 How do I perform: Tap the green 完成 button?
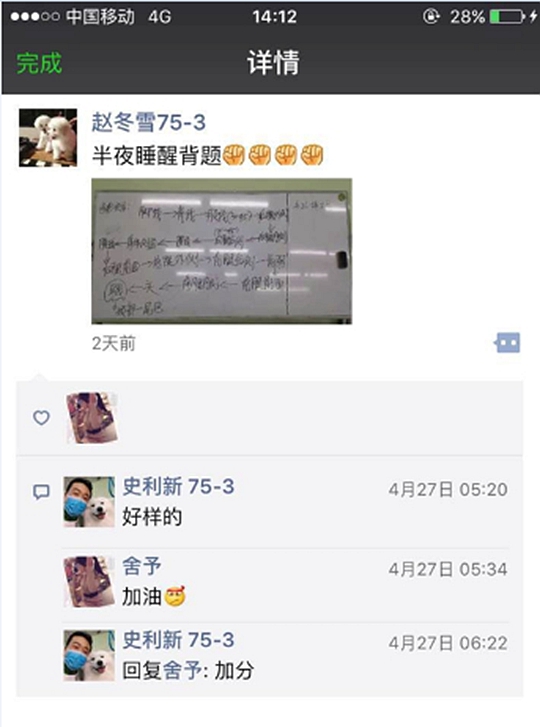coord(39,63)
